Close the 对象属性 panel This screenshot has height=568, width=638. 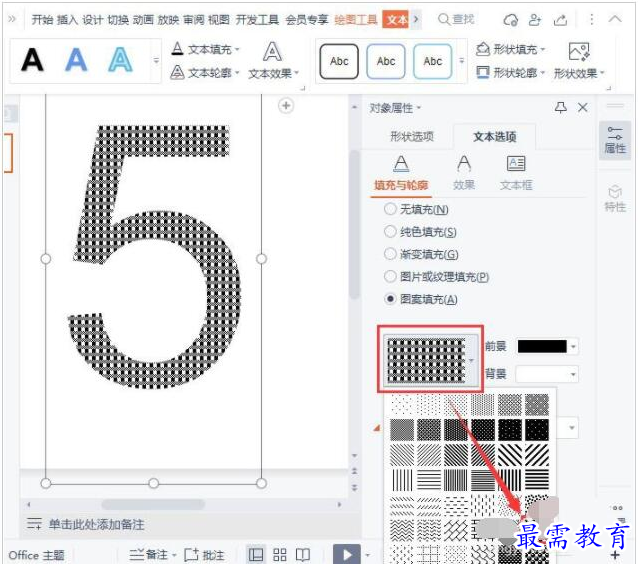(x=583, y=107)
